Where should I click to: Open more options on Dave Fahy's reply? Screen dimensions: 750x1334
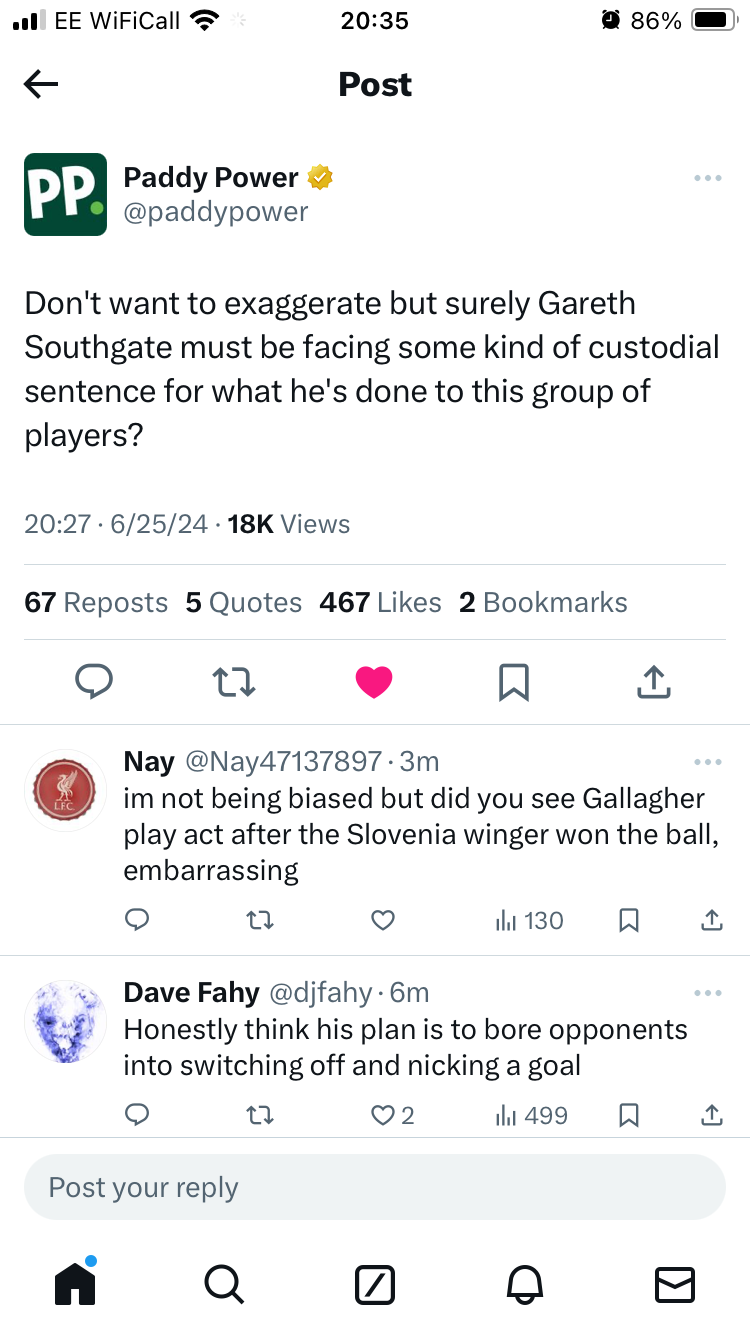(x=707, y=993)
